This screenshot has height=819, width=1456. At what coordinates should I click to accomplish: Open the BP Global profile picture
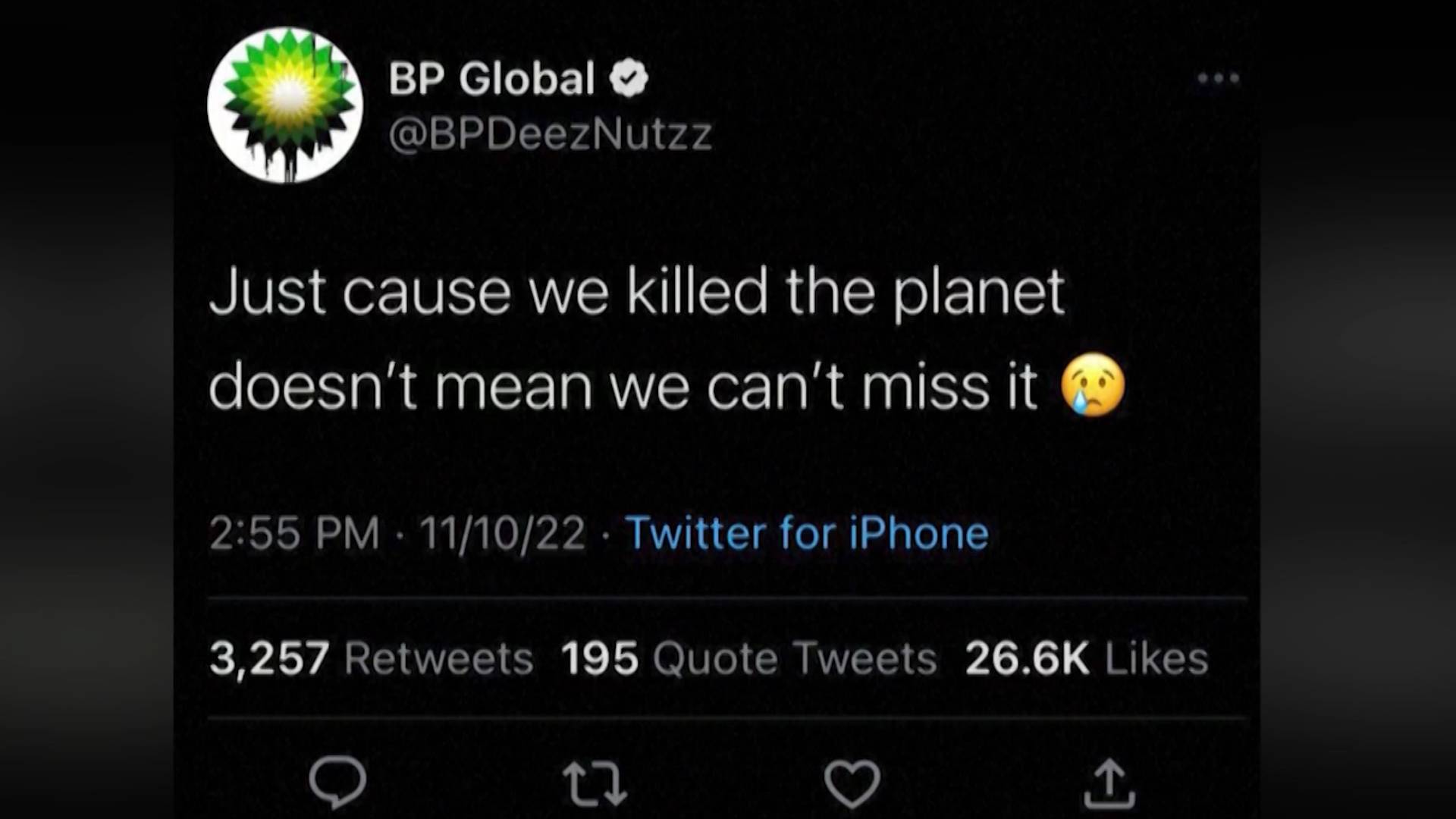[285, 105]
